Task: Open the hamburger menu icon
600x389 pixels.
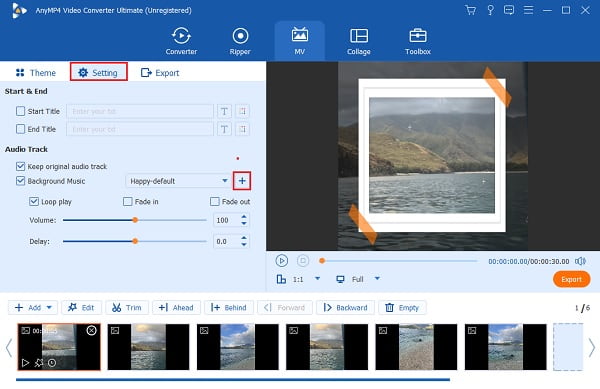Action: (x=528, y=10)
